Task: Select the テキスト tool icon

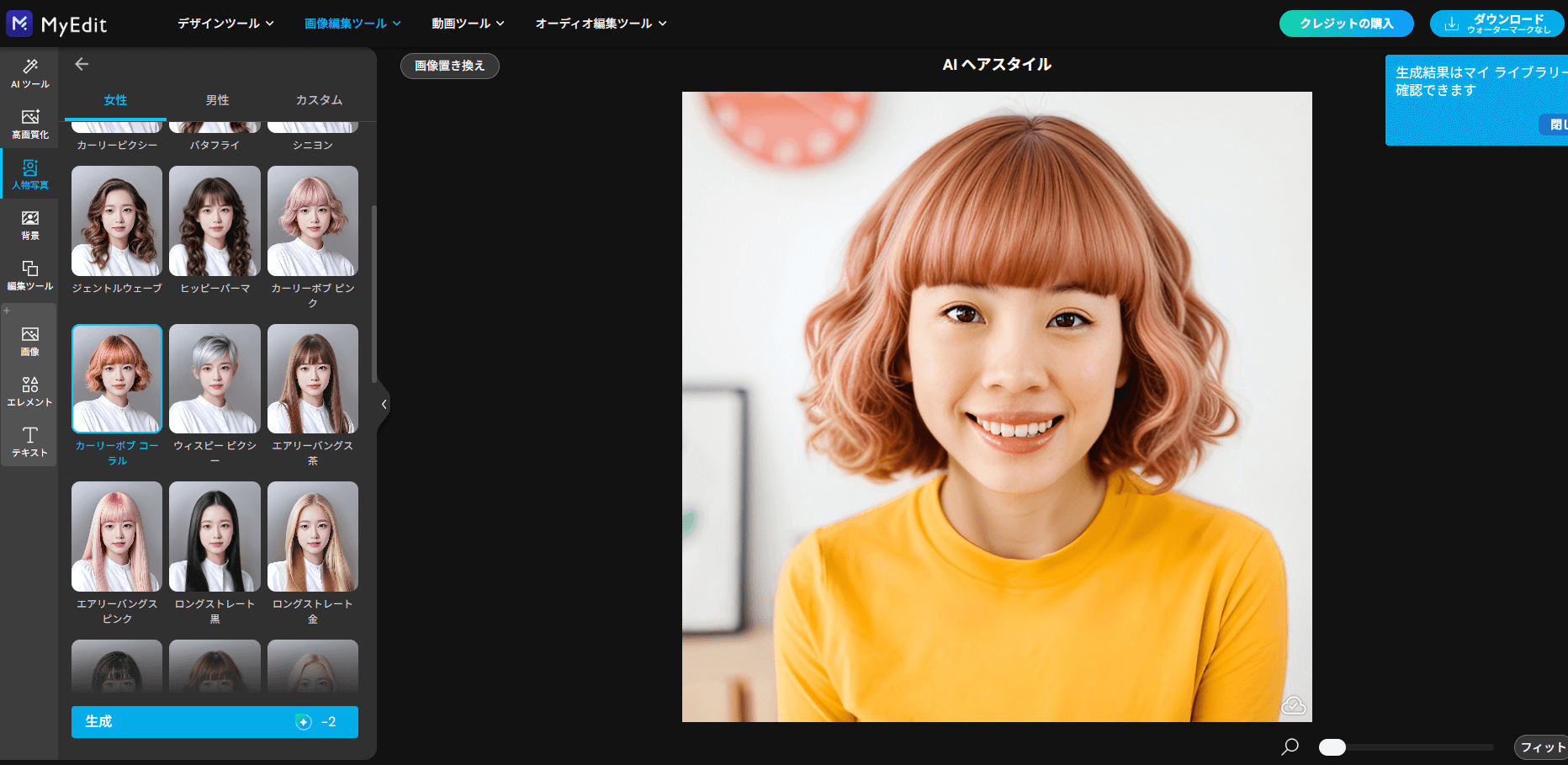Action: click(29, 441)
